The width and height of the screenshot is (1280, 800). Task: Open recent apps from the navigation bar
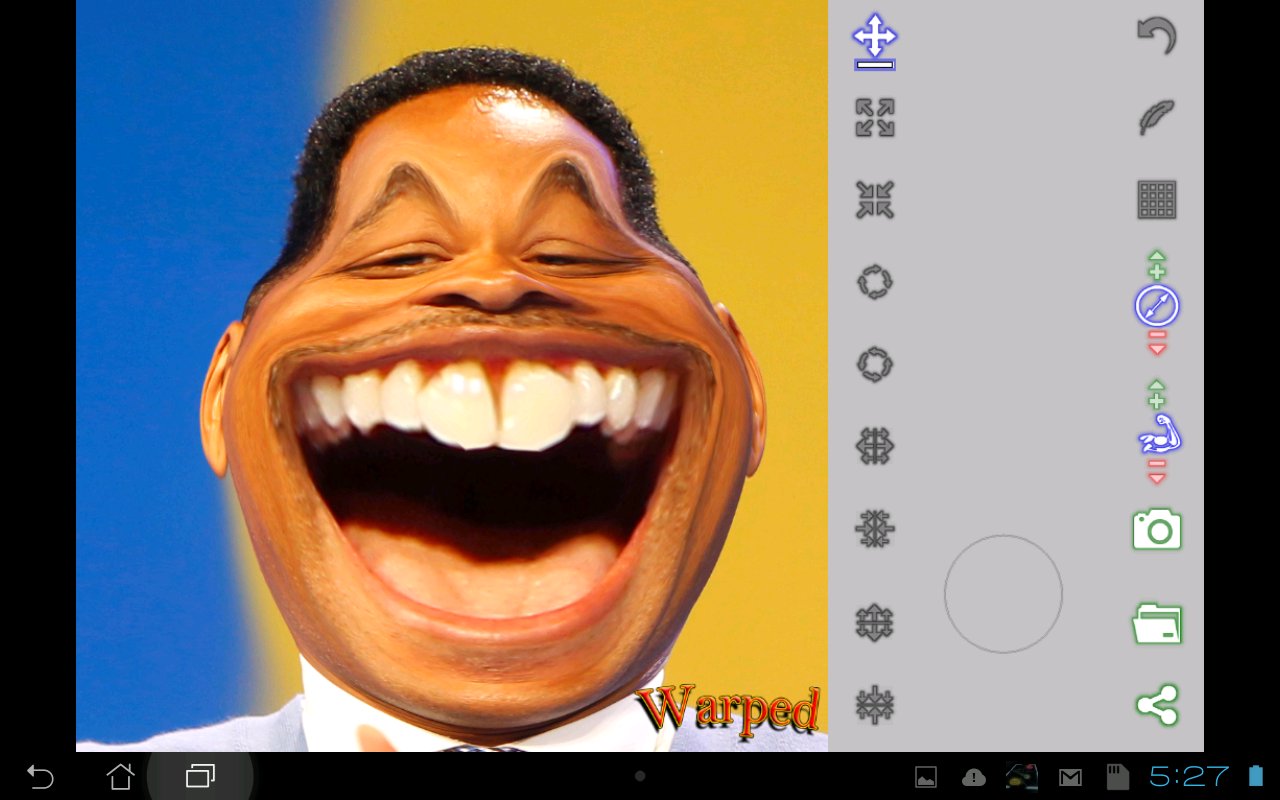point(200,775)
